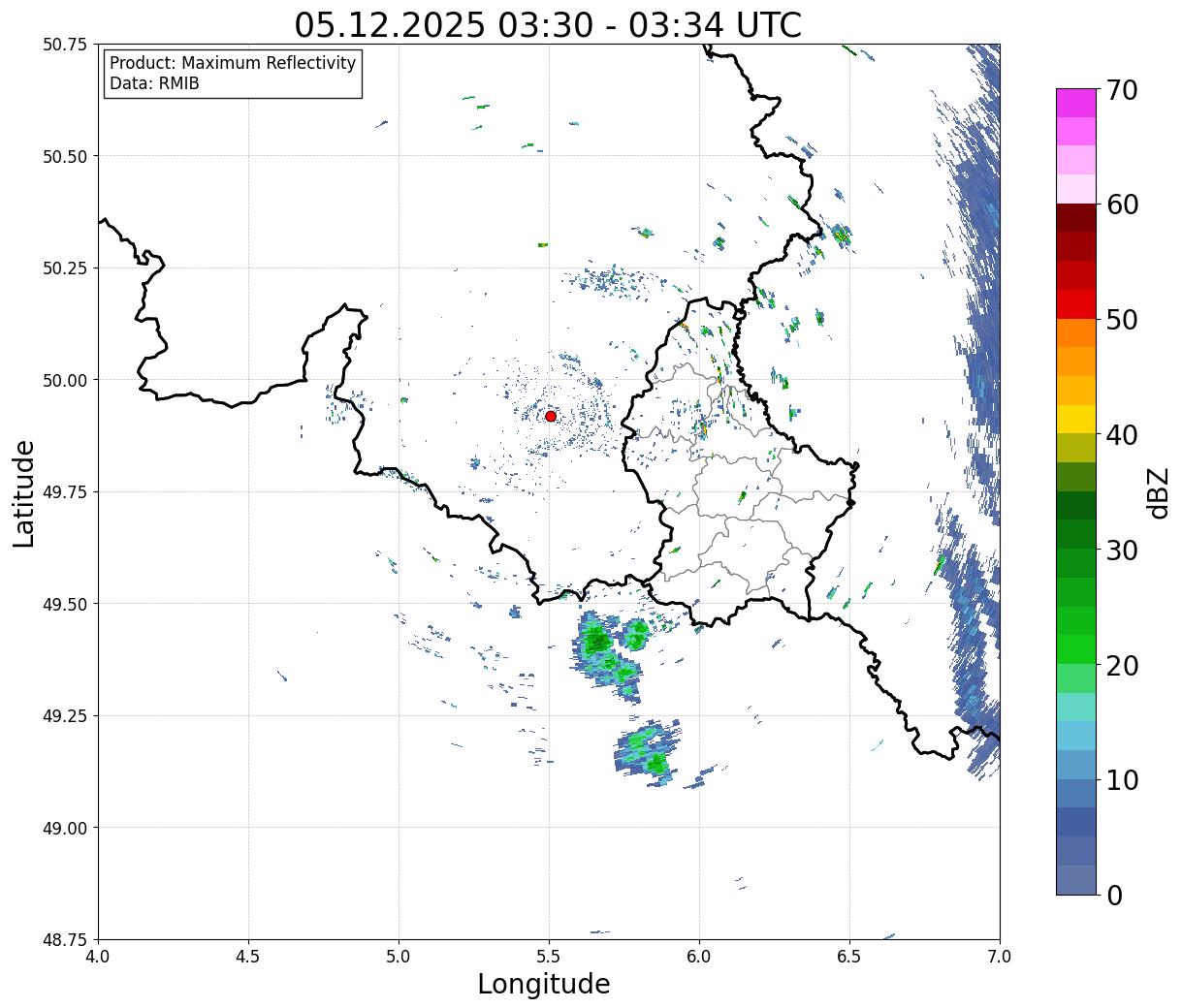Click the 'Data: RMIB' label
This screenshot has width=1182, height=1008.
pyautogui.click(x=154, y=84)
